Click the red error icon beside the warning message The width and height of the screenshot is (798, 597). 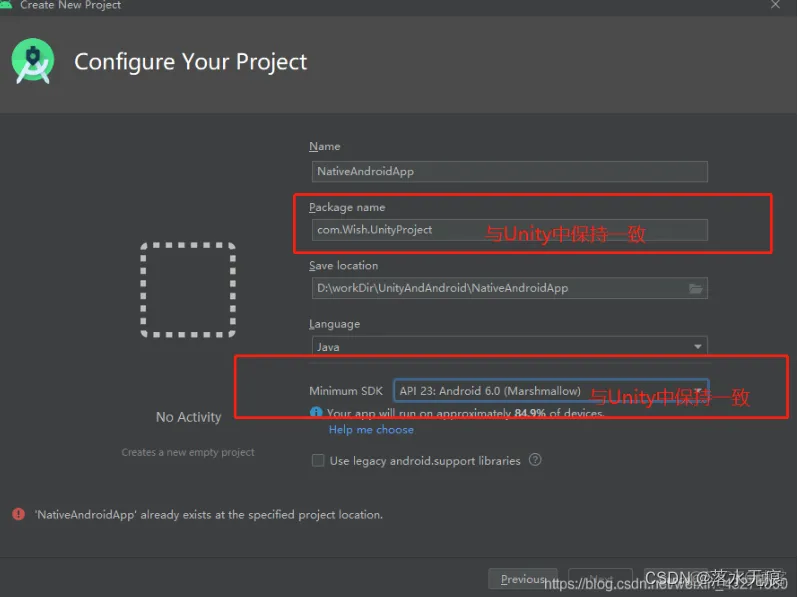point(18,514)
